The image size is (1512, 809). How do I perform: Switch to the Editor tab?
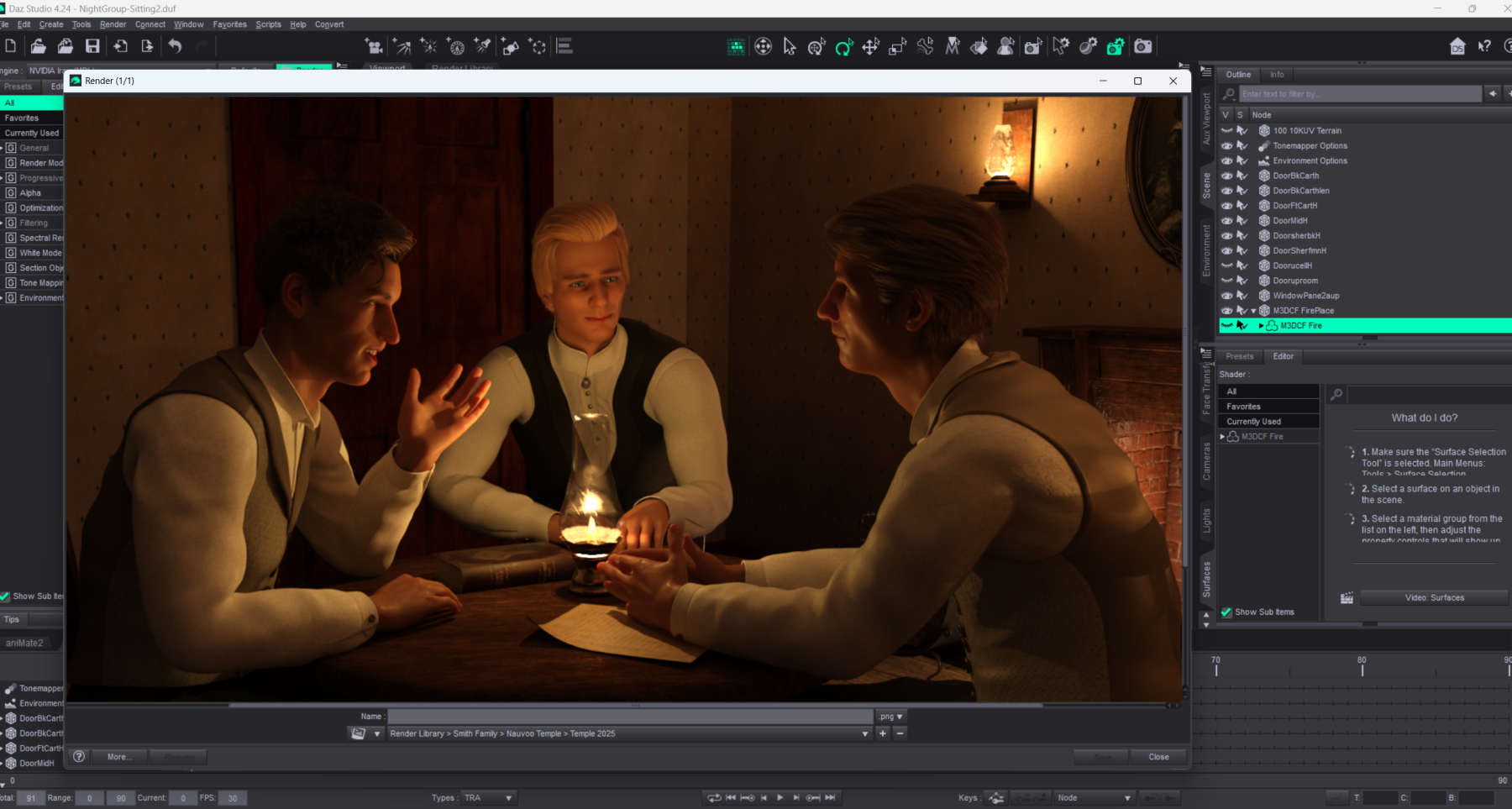[x=1283, y=356]
